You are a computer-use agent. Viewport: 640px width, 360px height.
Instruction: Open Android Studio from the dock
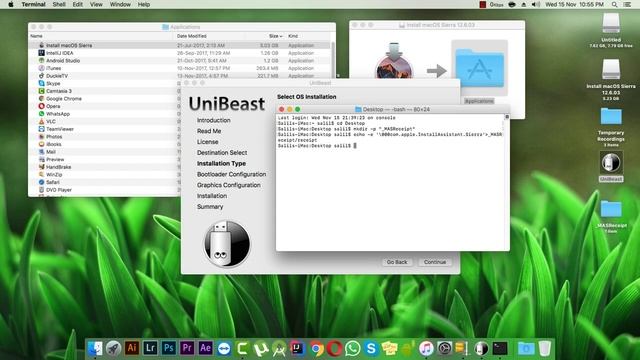point(279,349)
